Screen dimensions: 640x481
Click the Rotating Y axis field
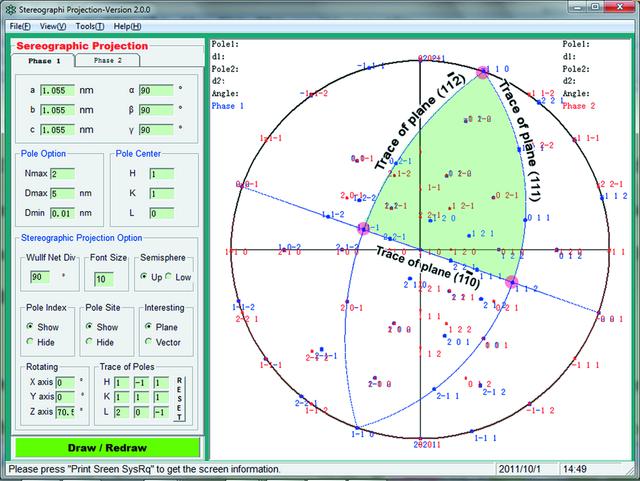tap(65, 397)
